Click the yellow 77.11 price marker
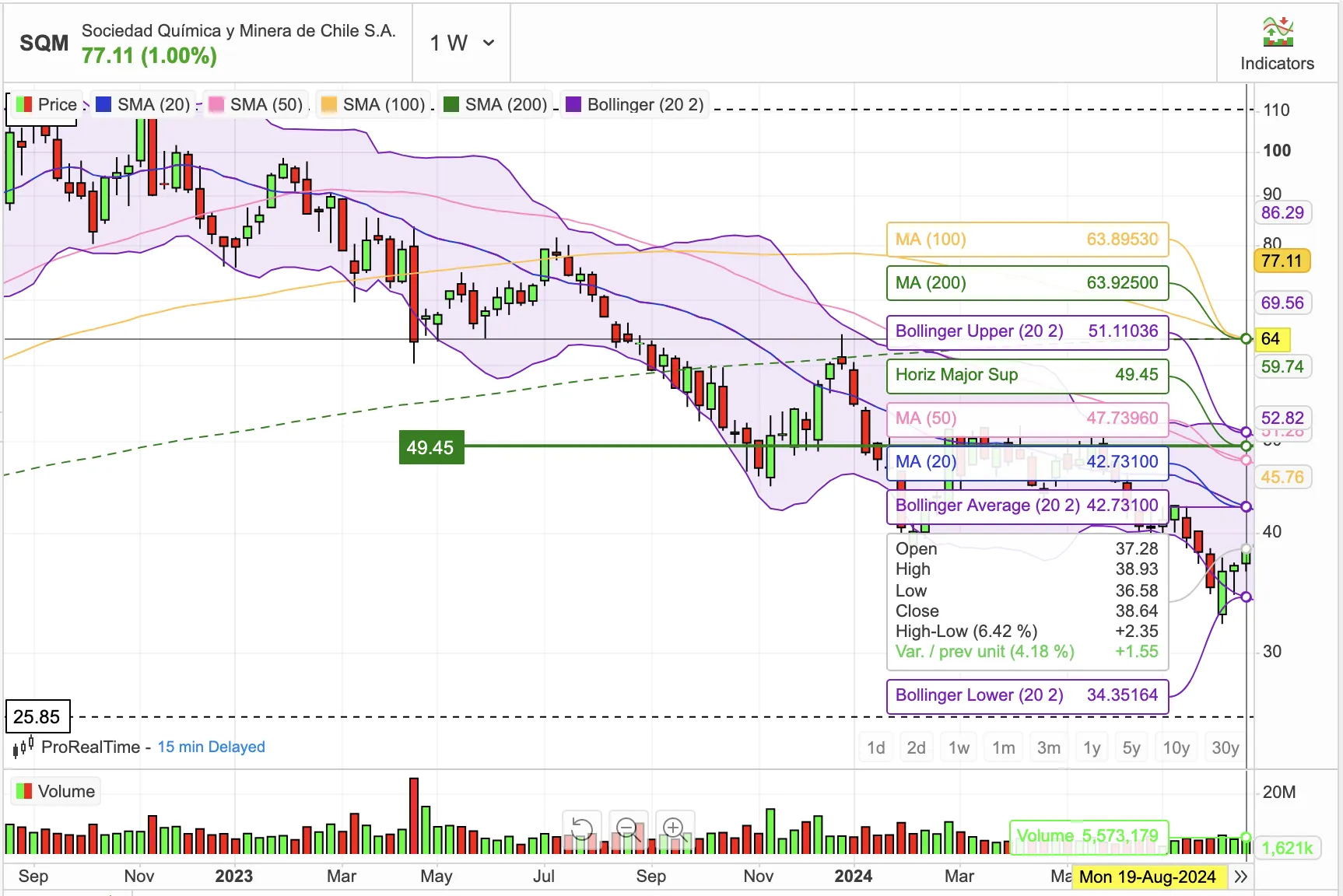The image size is (1343, 896). [1282, 261]
